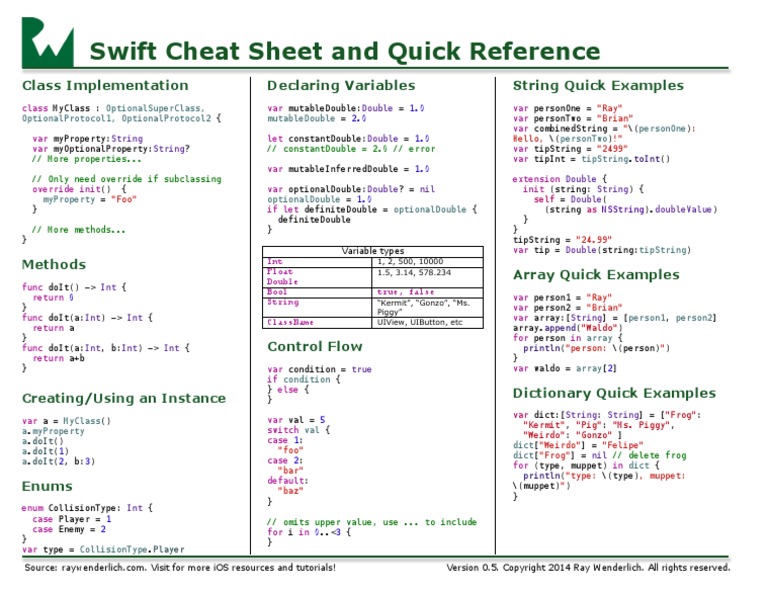
Task: Click 'Creating/Using an Instance' heading
Action: pyautogui.click(x=124, y=399)
